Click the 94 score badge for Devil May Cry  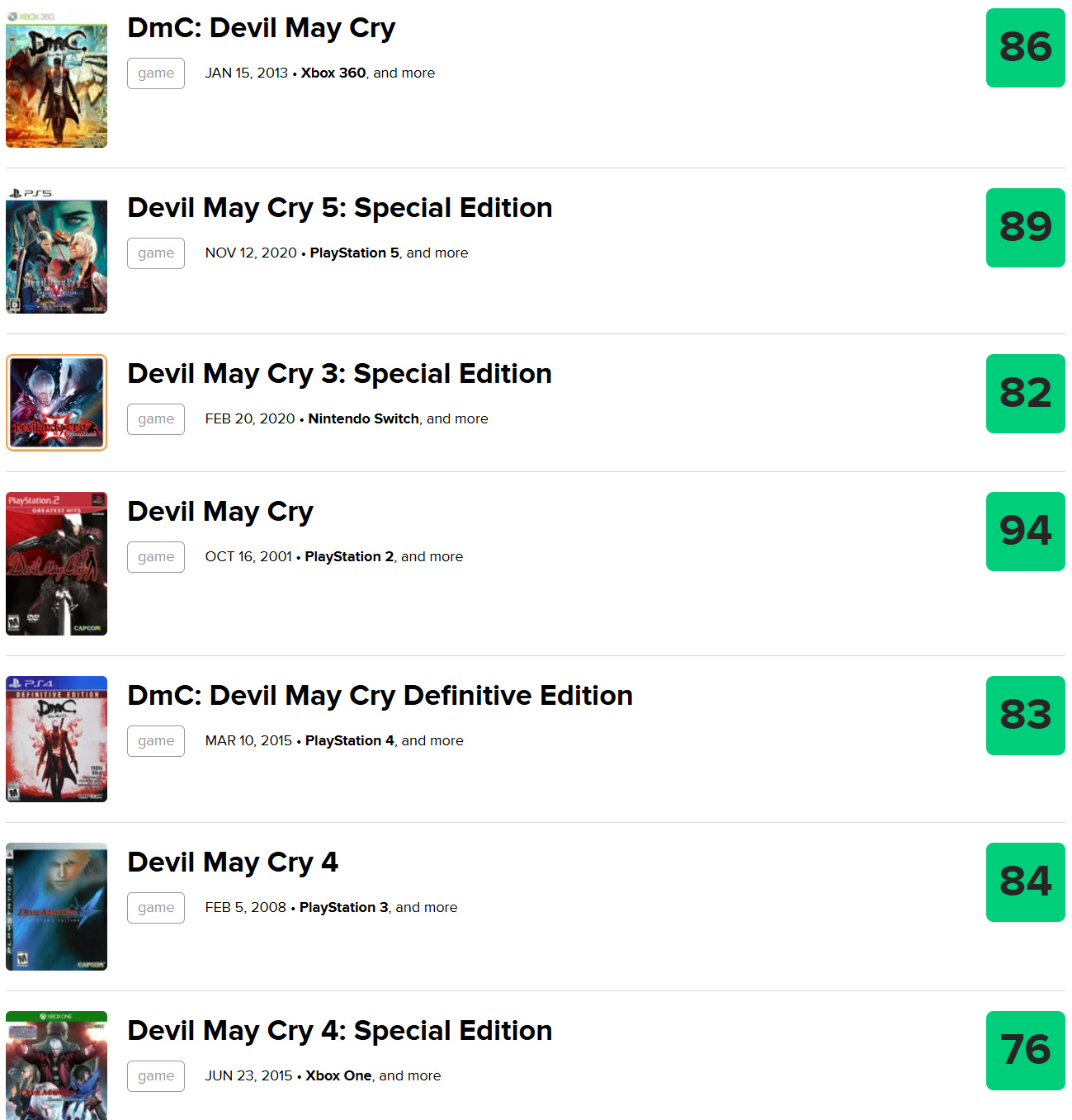point(1025,532)
